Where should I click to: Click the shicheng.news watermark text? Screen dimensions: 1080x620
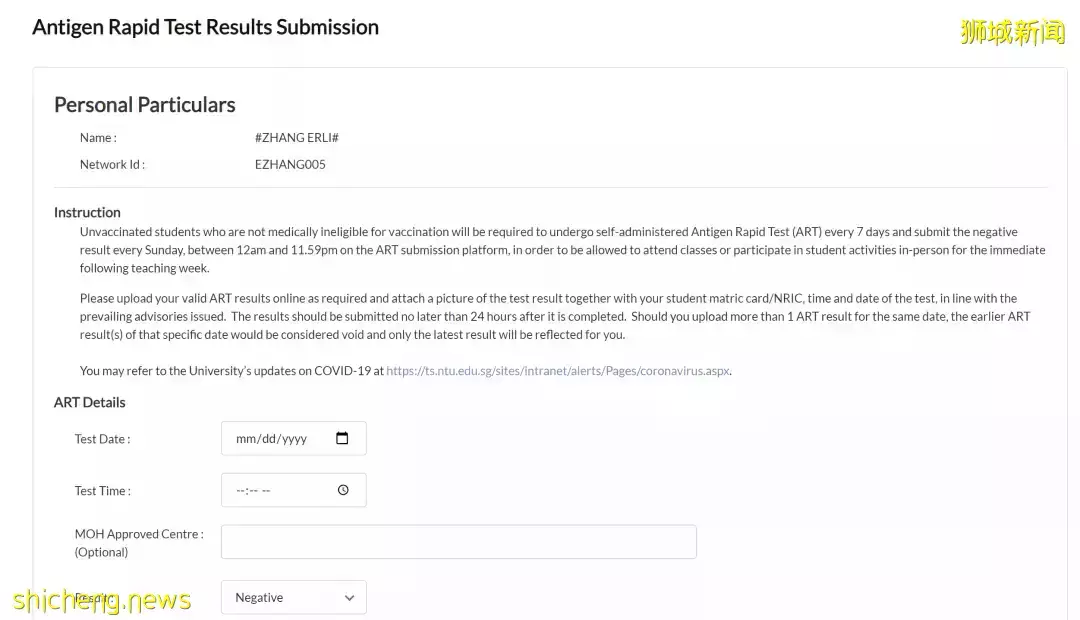(102, 600)
